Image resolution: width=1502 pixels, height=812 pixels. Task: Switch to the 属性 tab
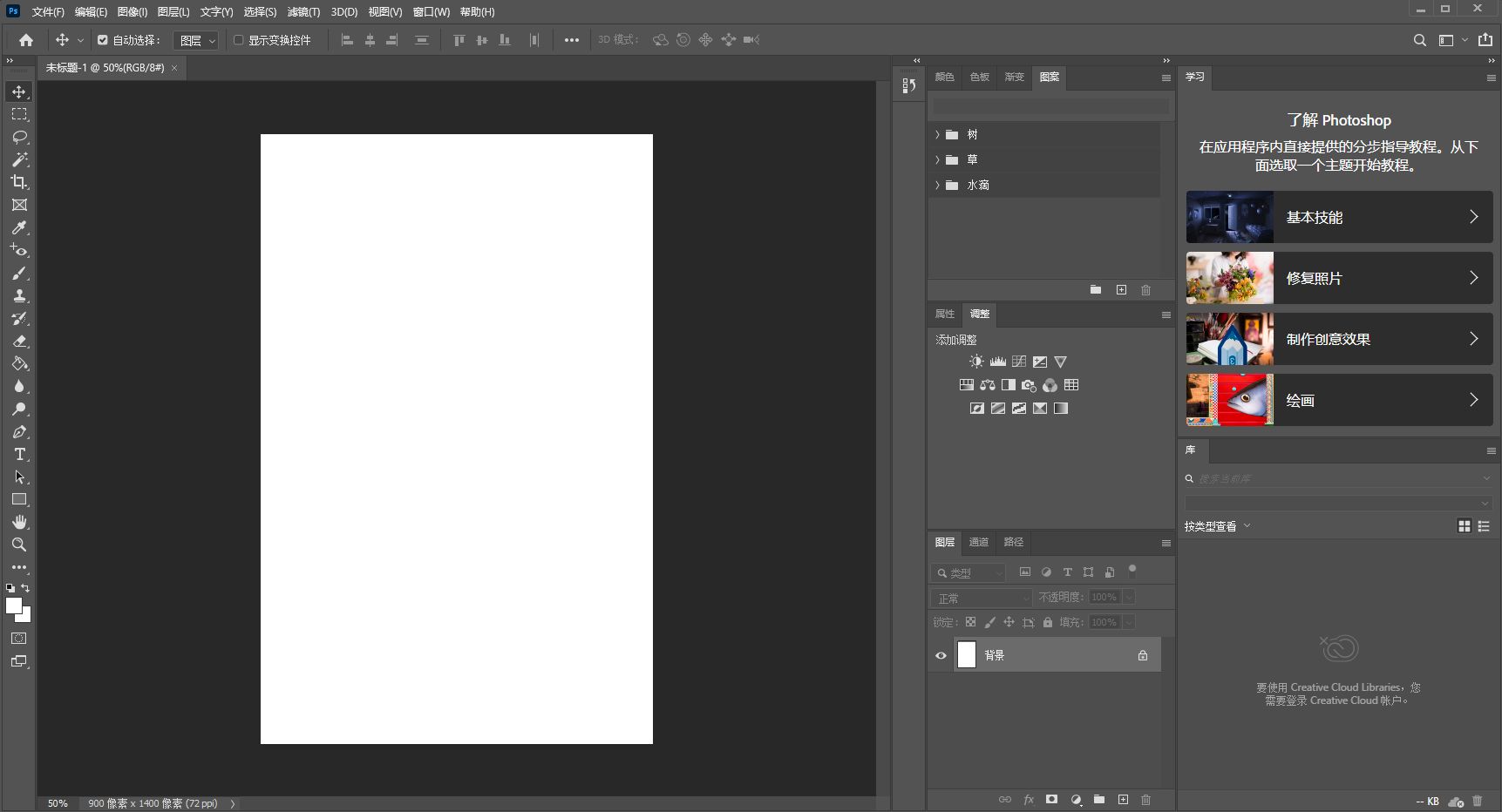coord(945,314)
